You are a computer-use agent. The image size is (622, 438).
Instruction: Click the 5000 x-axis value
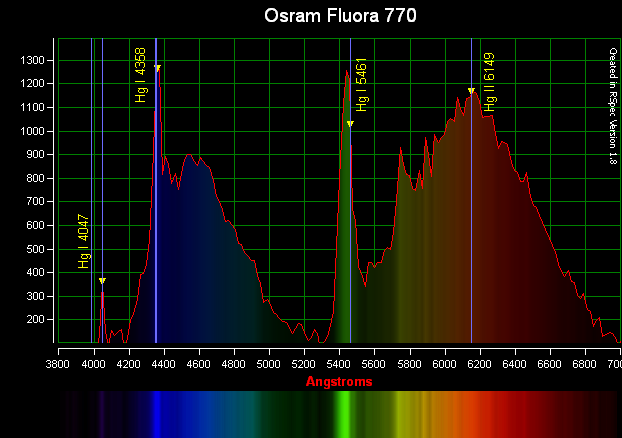click(269, 364)
